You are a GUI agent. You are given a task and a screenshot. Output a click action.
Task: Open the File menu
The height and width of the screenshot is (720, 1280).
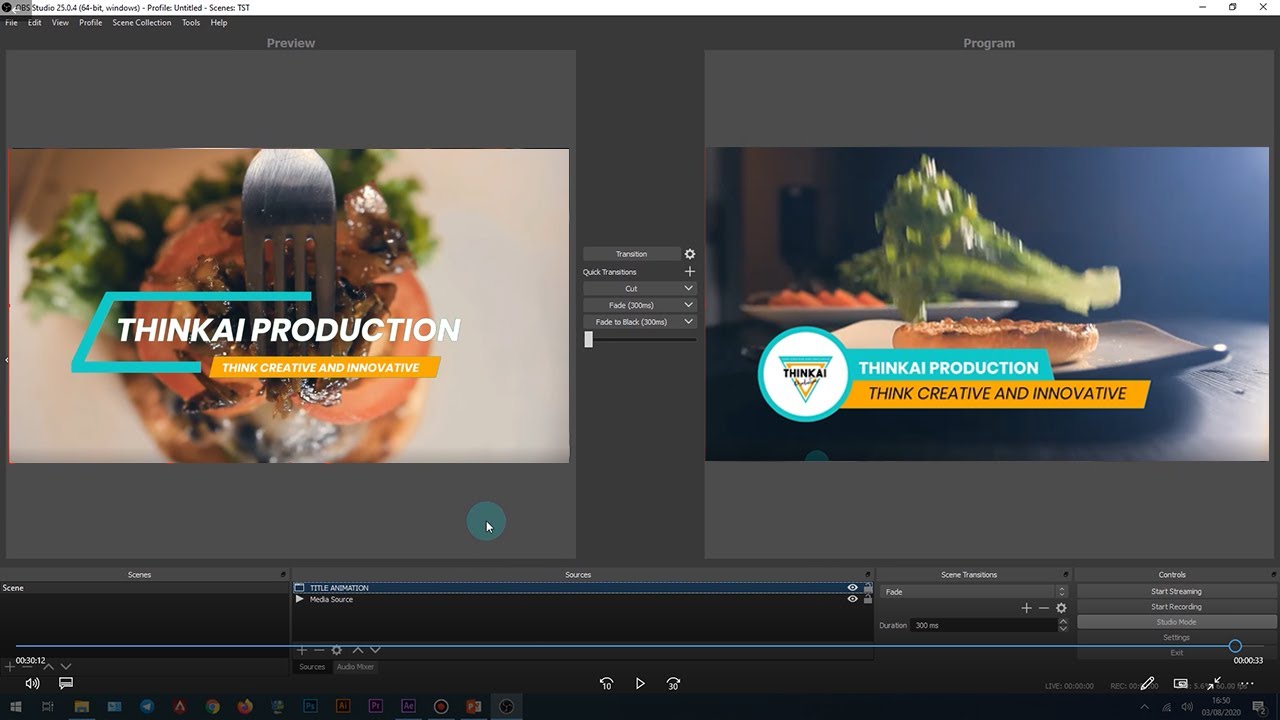tap(12, 23)
